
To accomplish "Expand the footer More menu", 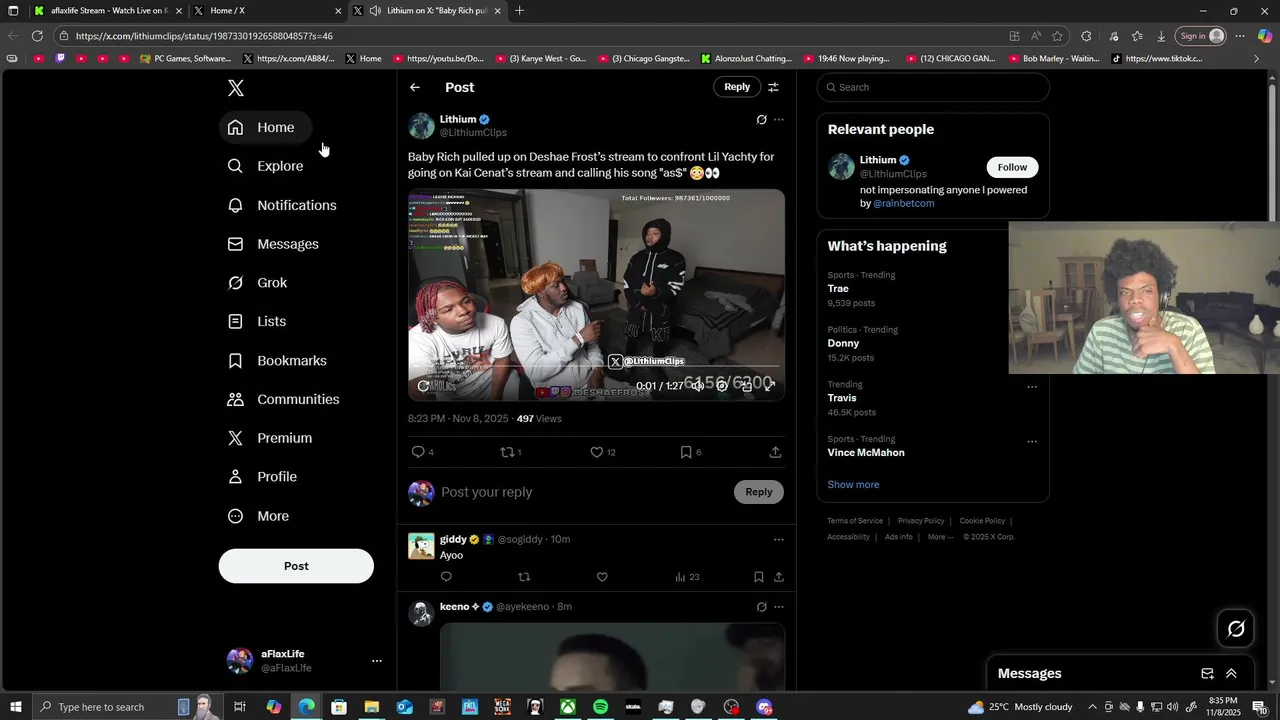I will tap(941, 537).
